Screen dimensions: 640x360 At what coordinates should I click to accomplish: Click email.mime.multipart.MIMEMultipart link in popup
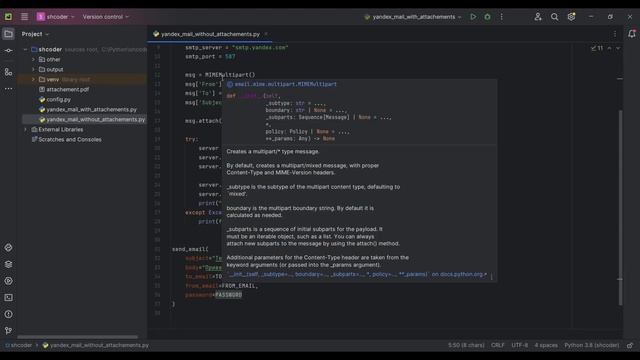coord(286,84)
